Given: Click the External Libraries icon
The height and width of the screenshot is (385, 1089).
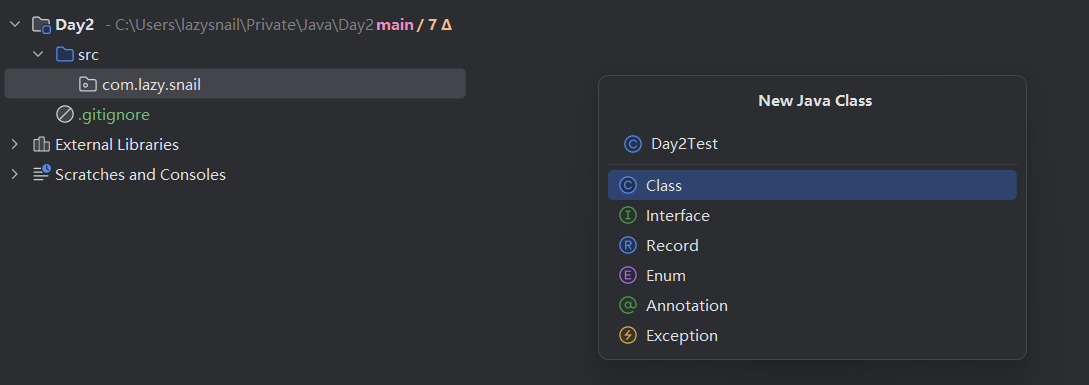Looking at the screenshot, I should [x=41, y=145].
